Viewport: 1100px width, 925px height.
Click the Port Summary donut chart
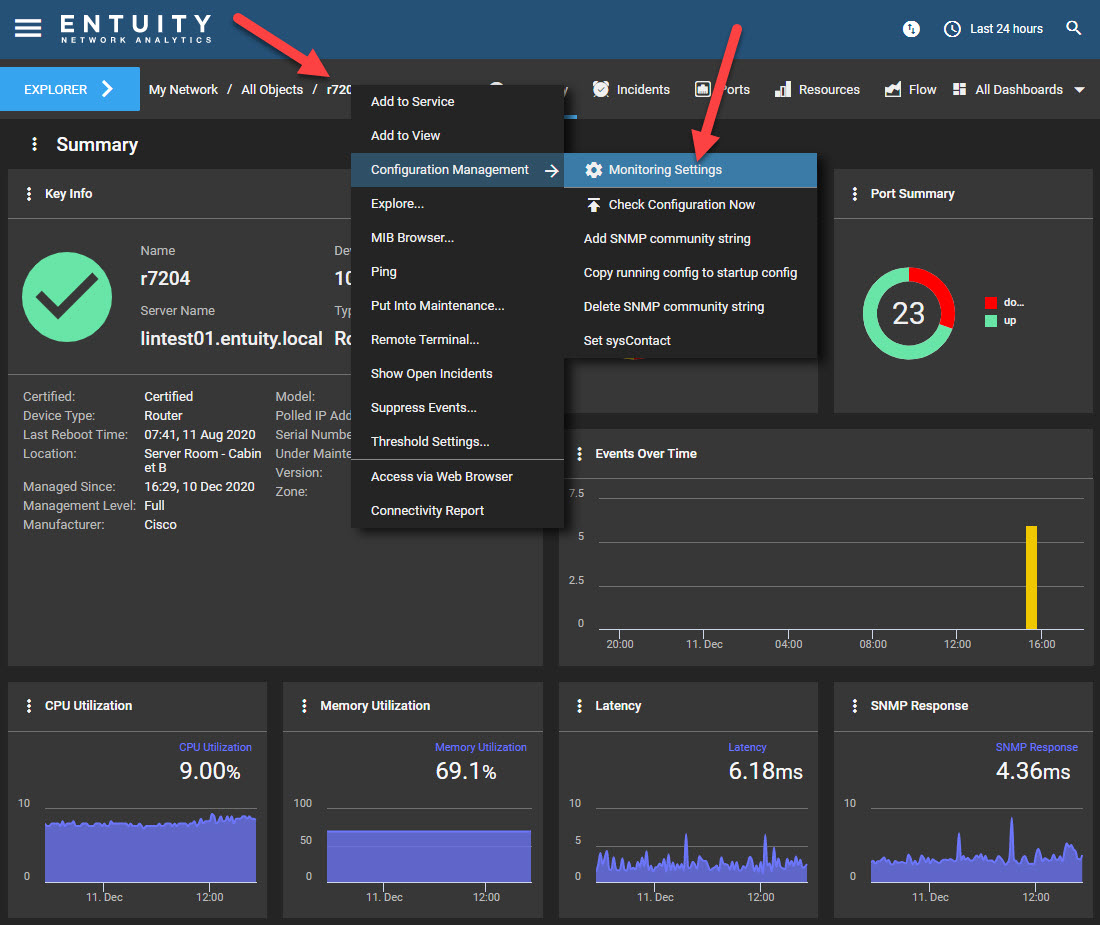[908, 313]
